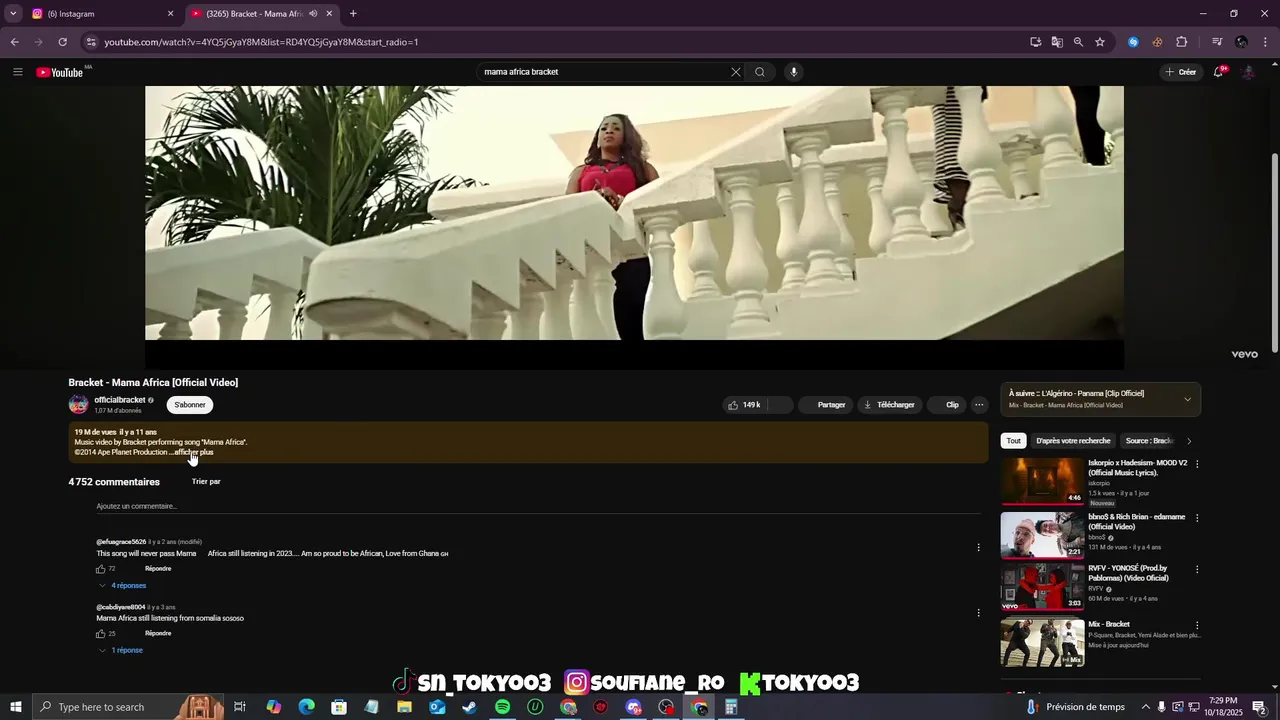The image size is (1280, 720).
Task: Open the officialbracket channel link
Action: pyautogui.click(x=120, y=400)
